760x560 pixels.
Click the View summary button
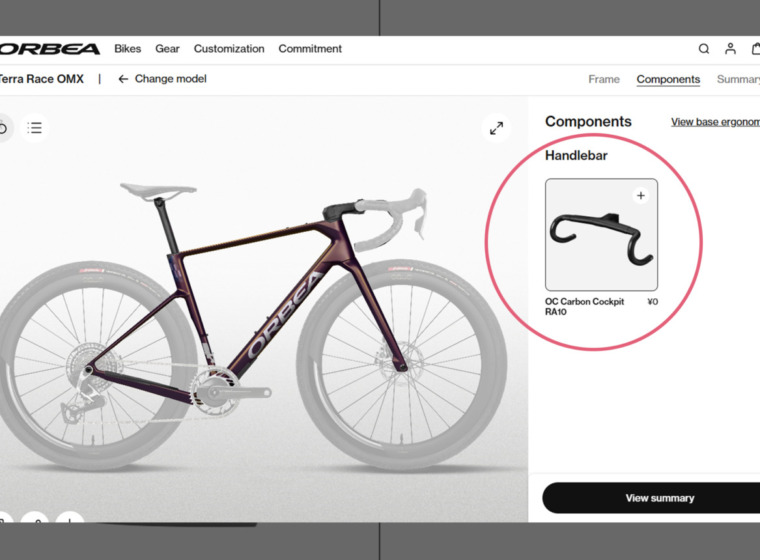[x=651, y=498]
